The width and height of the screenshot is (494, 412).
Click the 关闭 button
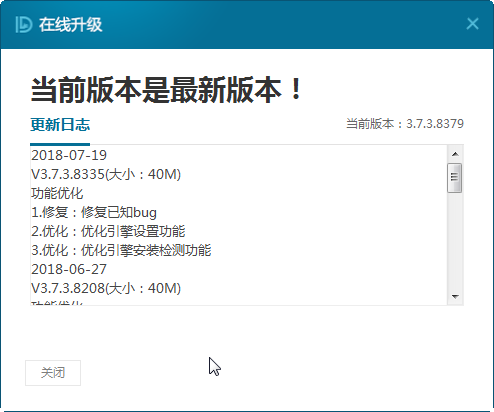(53, 373)
